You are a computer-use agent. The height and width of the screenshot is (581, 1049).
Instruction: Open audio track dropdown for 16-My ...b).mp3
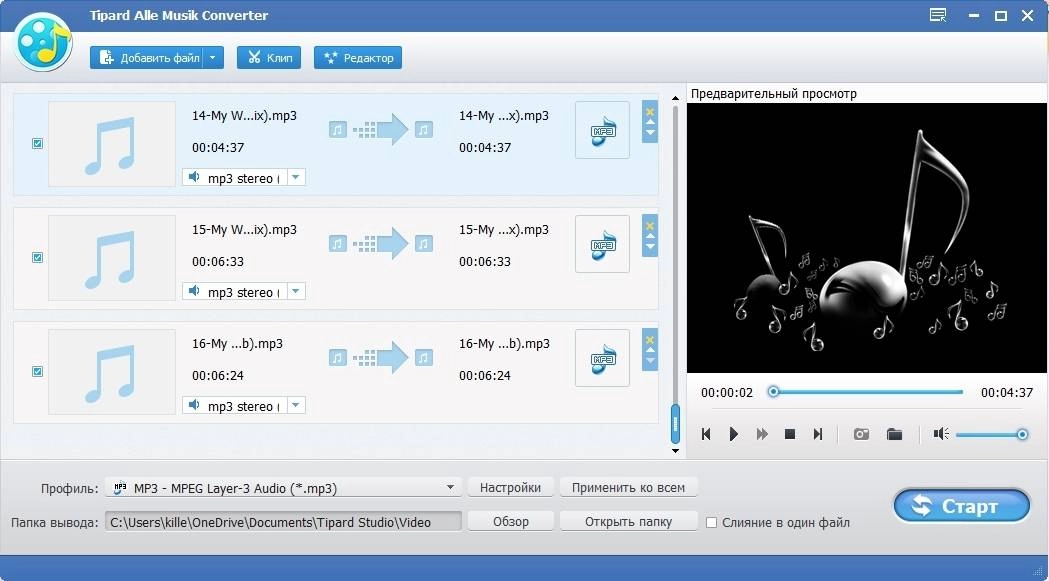(297, 405)
